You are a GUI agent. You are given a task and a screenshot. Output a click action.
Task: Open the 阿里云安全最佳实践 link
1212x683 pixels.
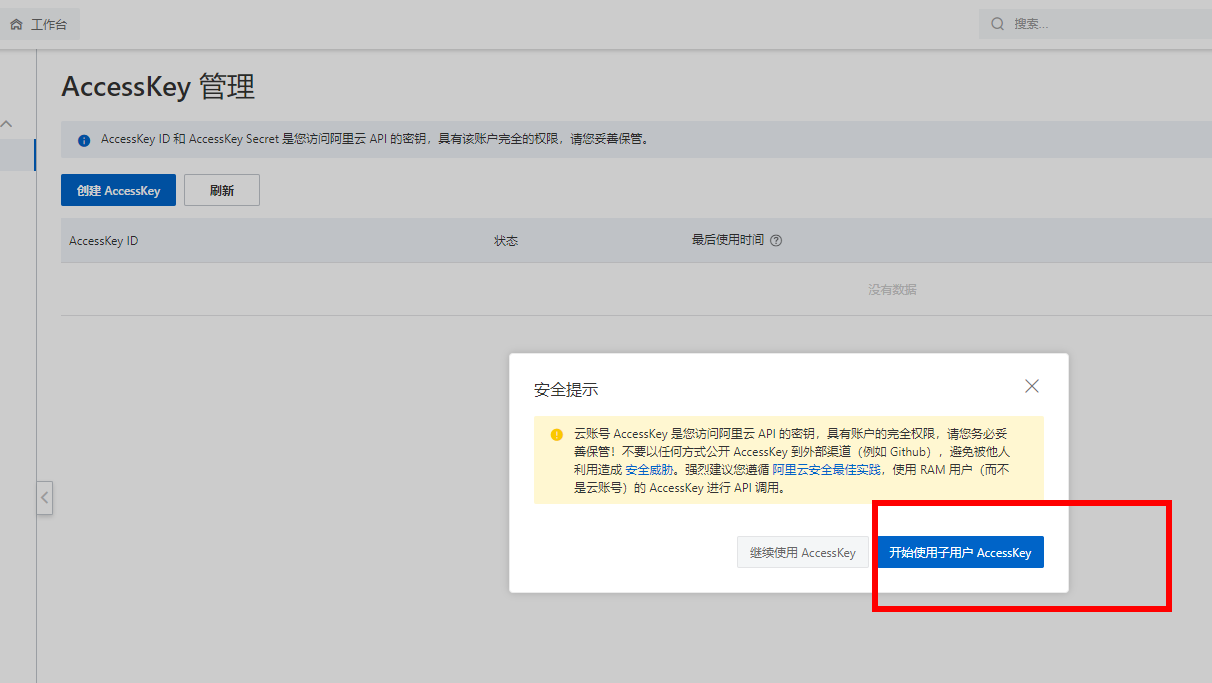click(x=827, y=469)
